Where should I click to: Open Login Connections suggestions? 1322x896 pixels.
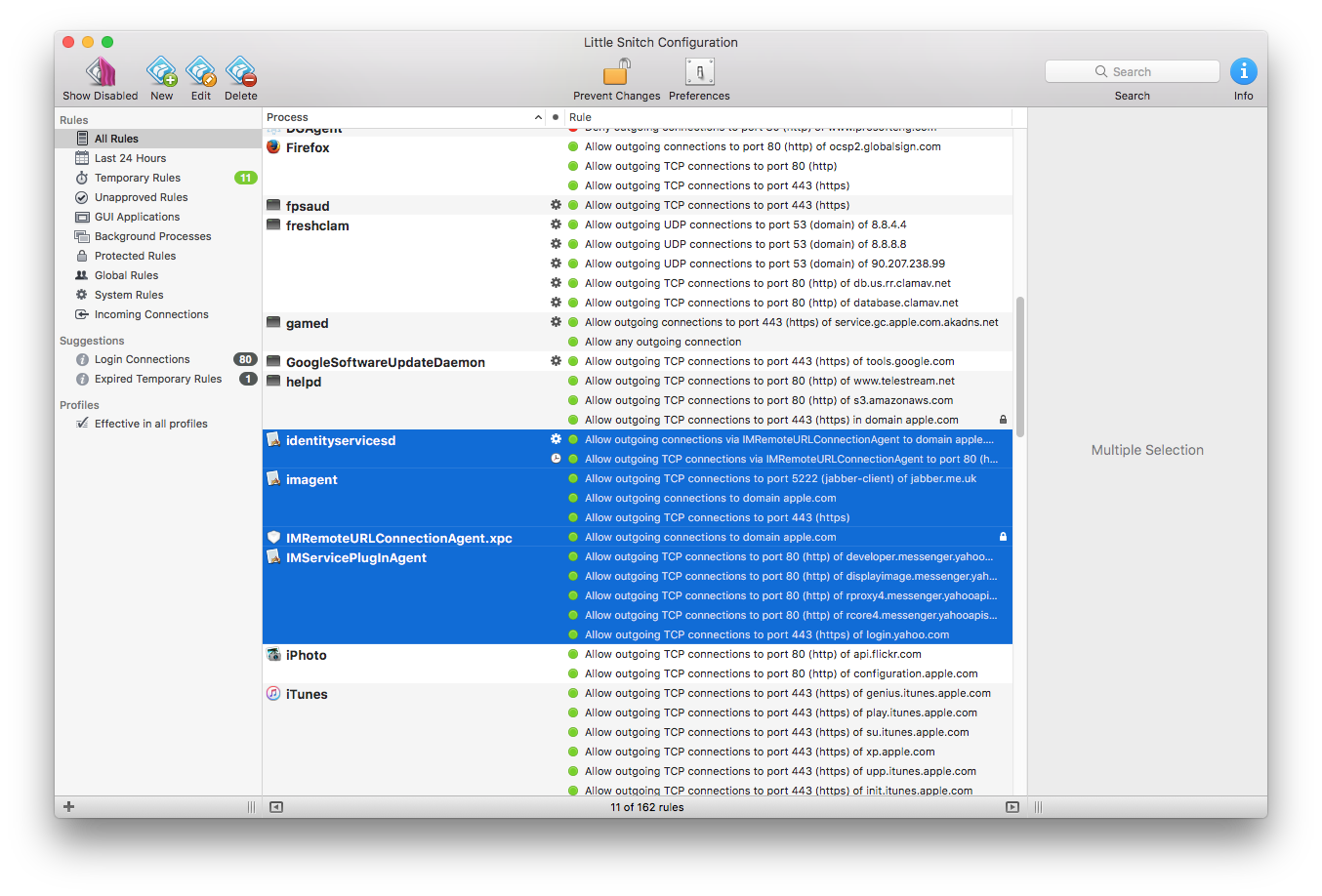[158, 359]
